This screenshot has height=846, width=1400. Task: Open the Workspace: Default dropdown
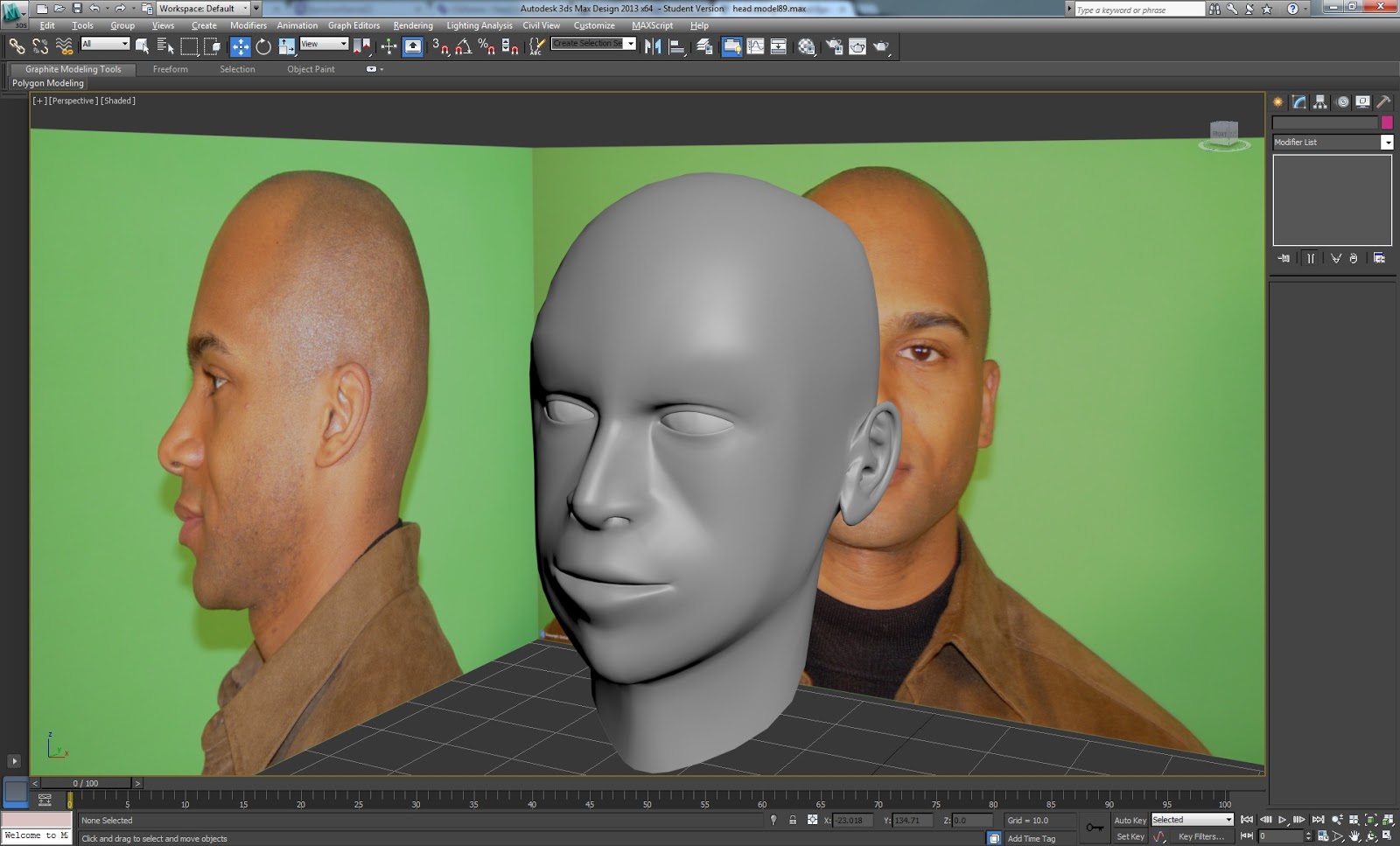pyautogui.click(x=201, y=9)
